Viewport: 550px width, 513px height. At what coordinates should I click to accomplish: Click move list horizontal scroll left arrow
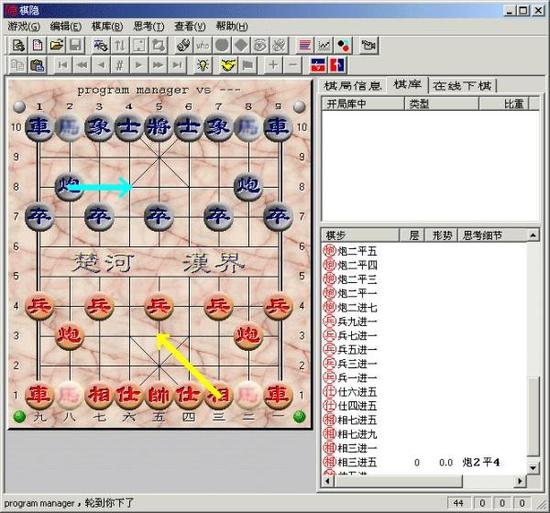[x=328, y=481]
